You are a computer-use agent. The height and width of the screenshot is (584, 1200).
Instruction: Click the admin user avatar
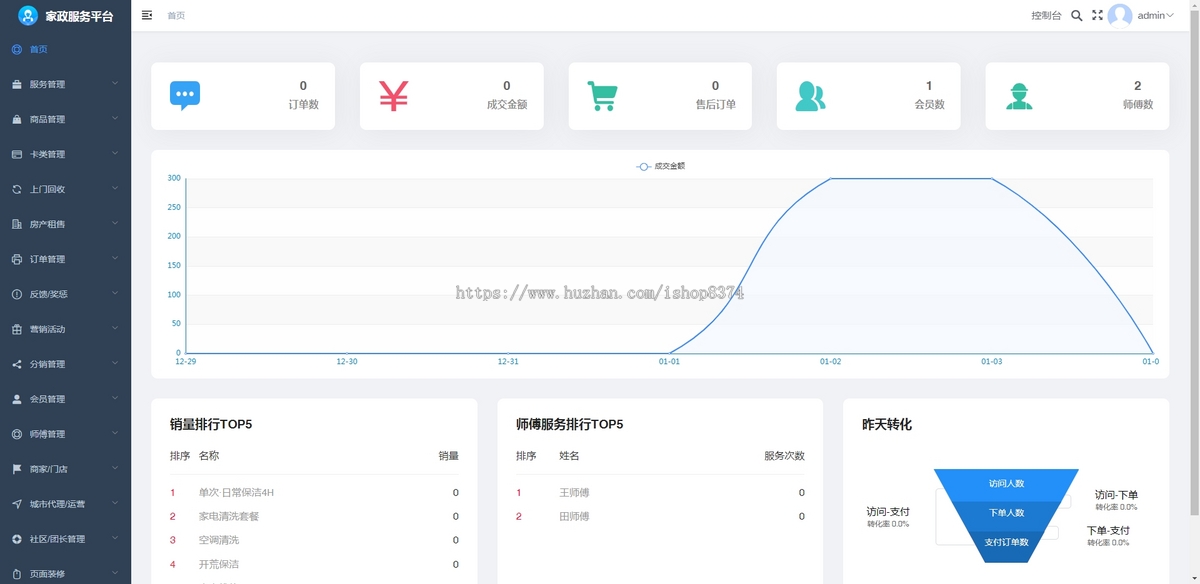tap(1120, 16)
